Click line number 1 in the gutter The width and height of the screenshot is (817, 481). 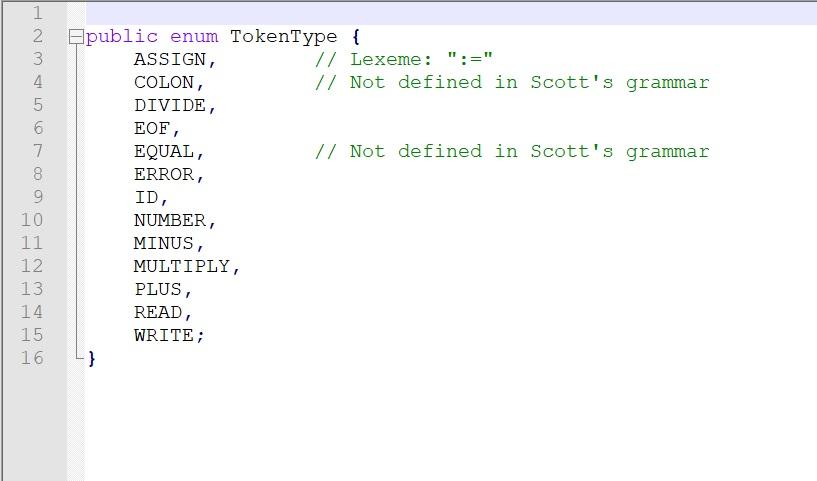click(x=38, y=13)
